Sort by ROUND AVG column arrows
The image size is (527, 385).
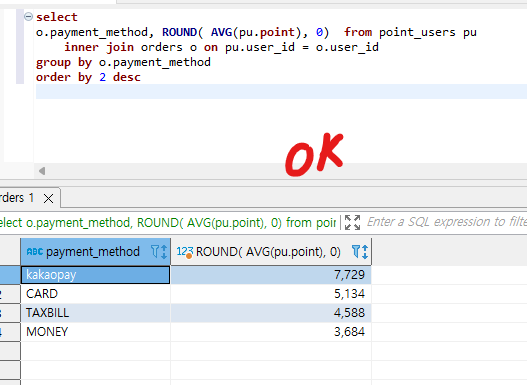(365, 252)
